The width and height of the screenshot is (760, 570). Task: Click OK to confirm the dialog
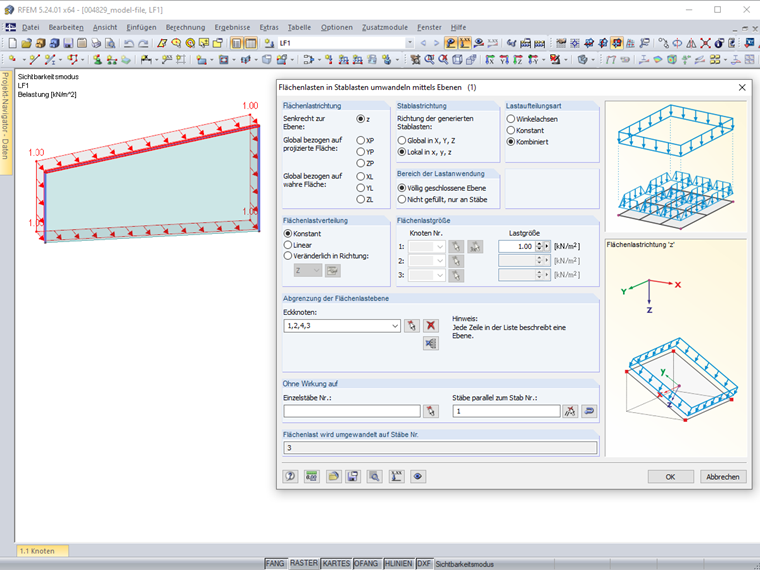click(x=670, y=477)
